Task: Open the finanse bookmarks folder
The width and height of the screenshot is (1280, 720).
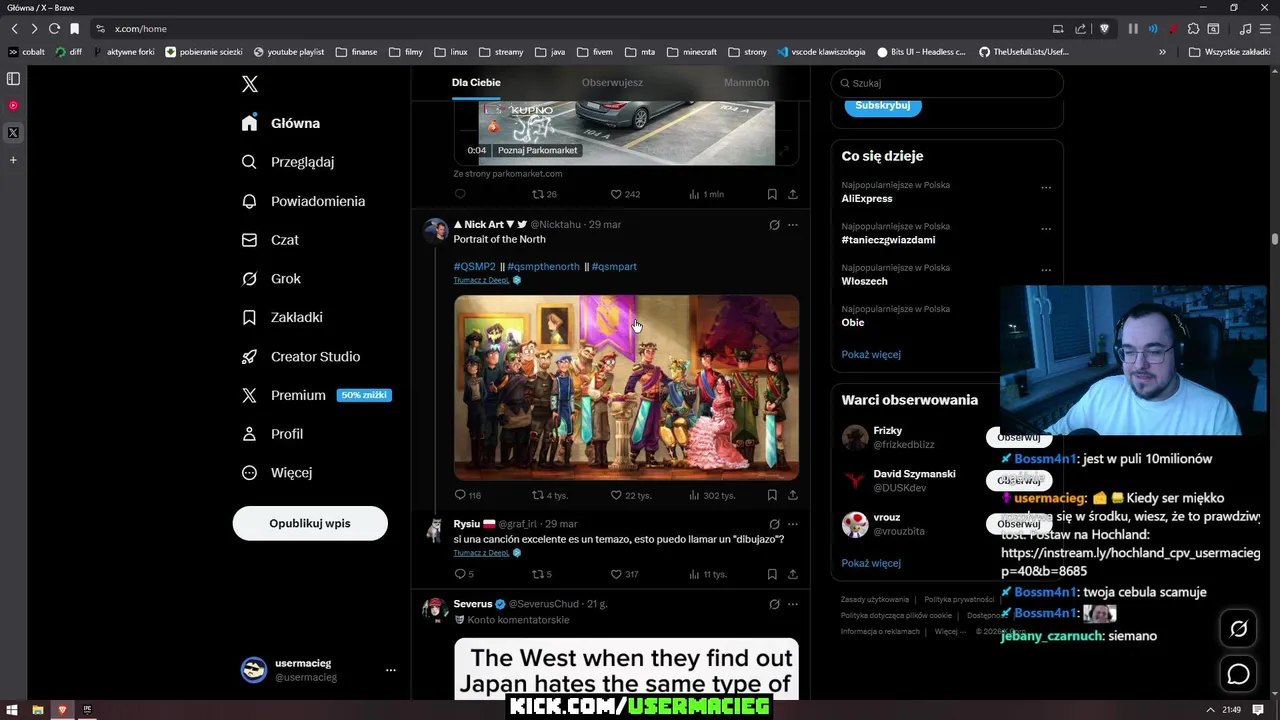Action: point(357,52)
